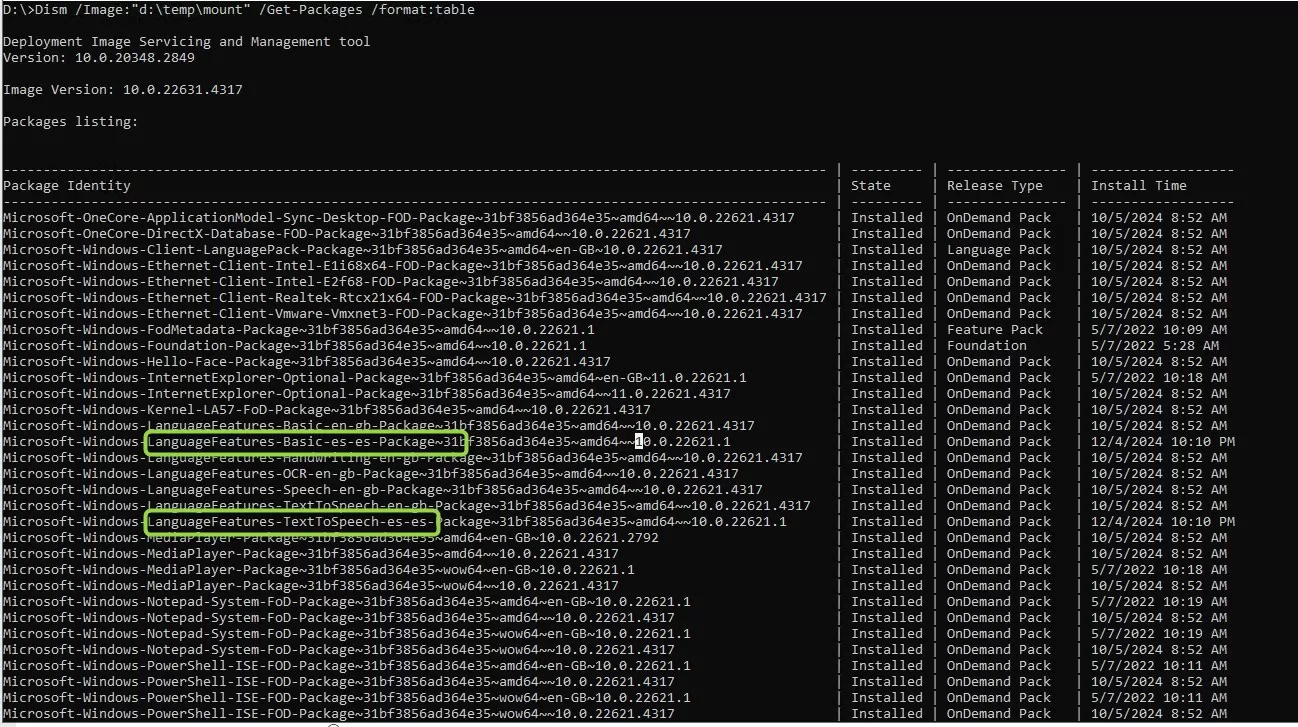
Task: Select the State column header
Action: pyautogui.click(x=870, y=186)
